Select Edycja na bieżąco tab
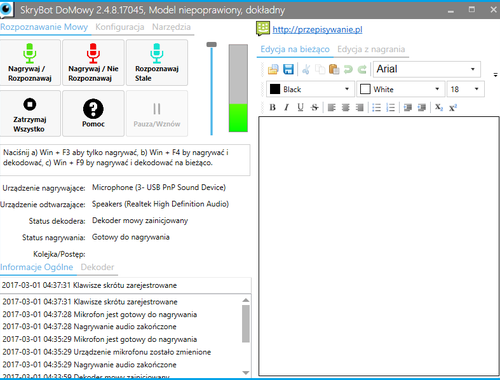This screenshot has height=380, width=500. pyautogui.click(x=295, y=49)
